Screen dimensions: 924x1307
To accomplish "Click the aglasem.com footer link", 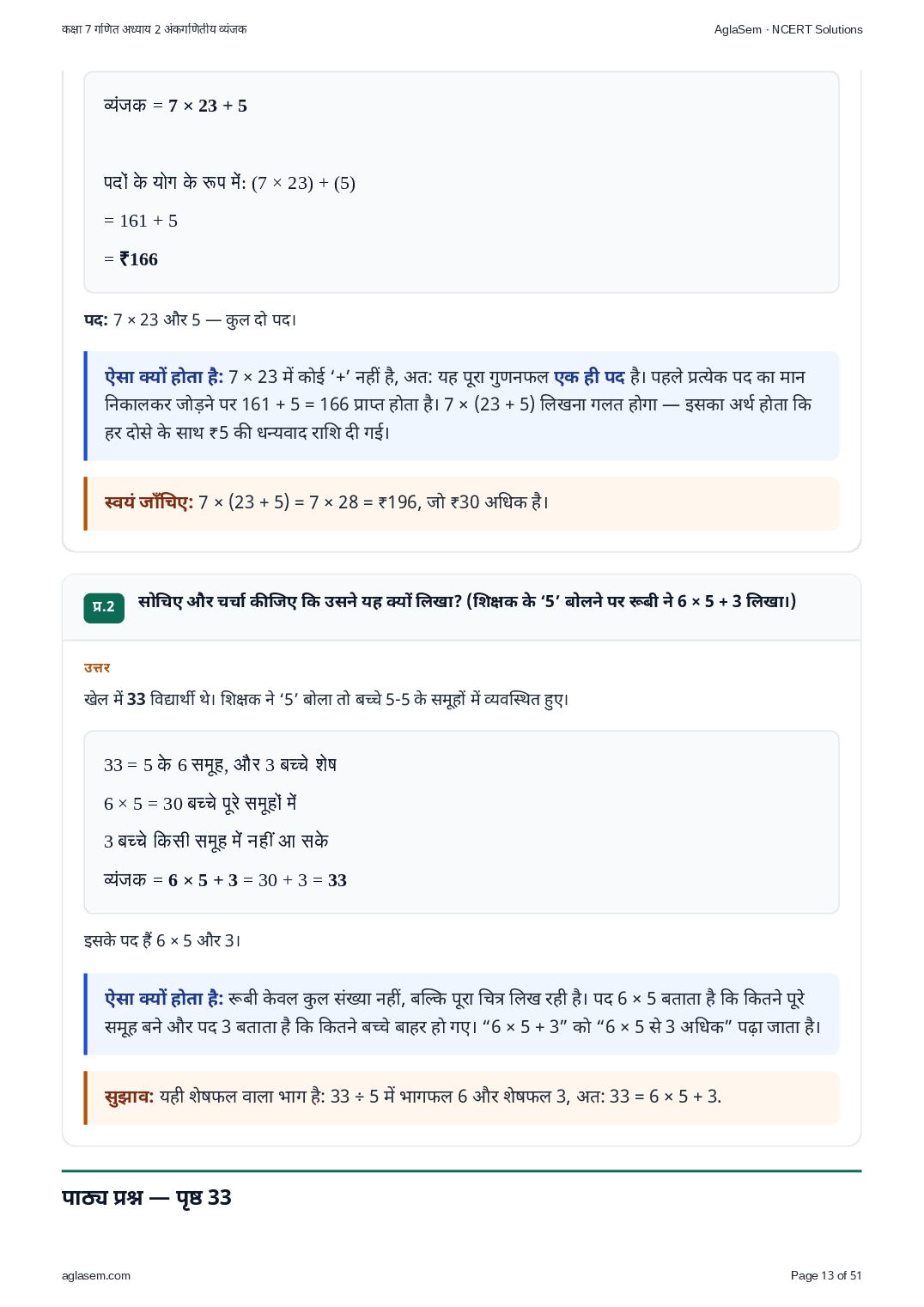I will tap(96, 1275).
